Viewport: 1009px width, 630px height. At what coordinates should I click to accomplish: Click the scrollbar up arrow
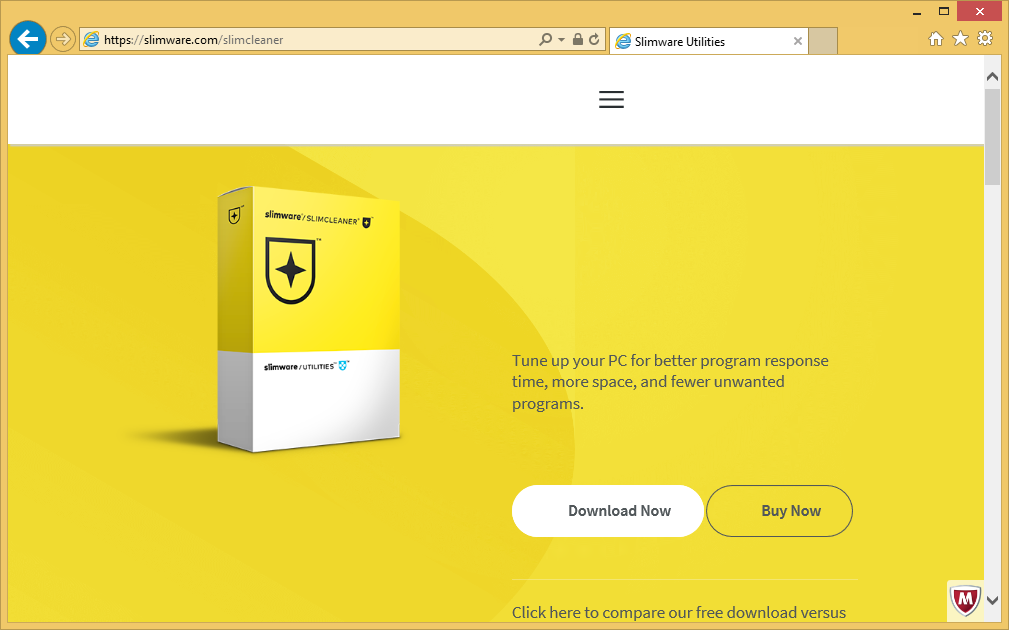coord(992,76)
